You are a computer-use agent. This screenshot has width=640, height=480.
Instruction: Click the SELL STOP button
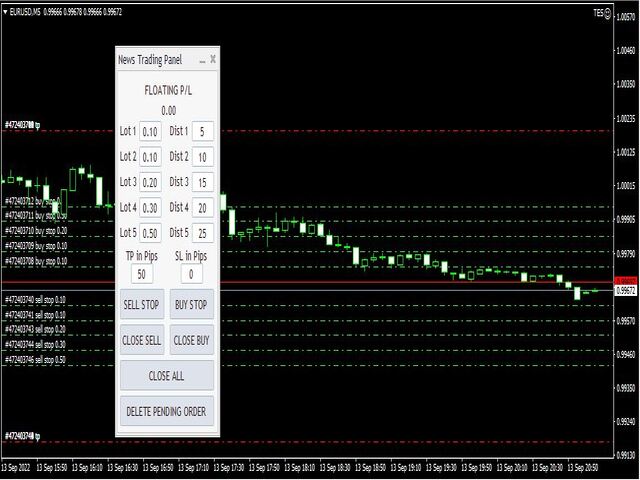coord(142,304)
